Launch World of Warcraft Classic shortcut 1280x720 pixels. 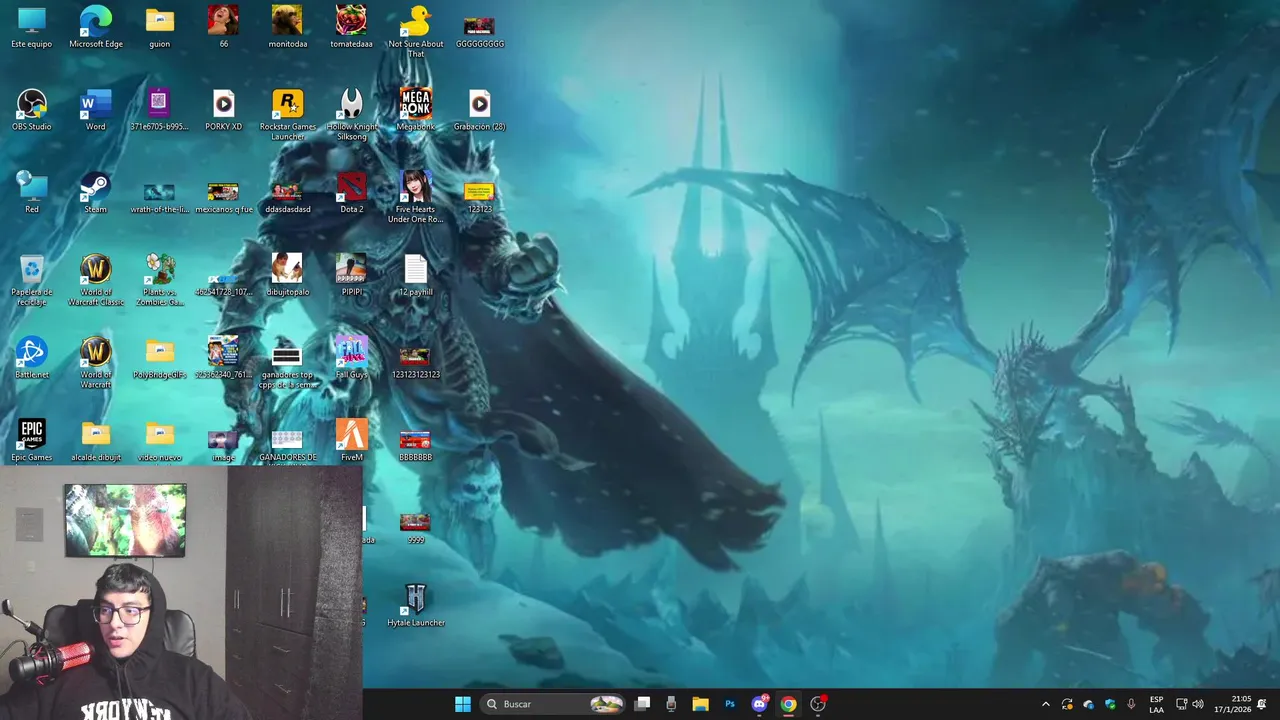96,280
